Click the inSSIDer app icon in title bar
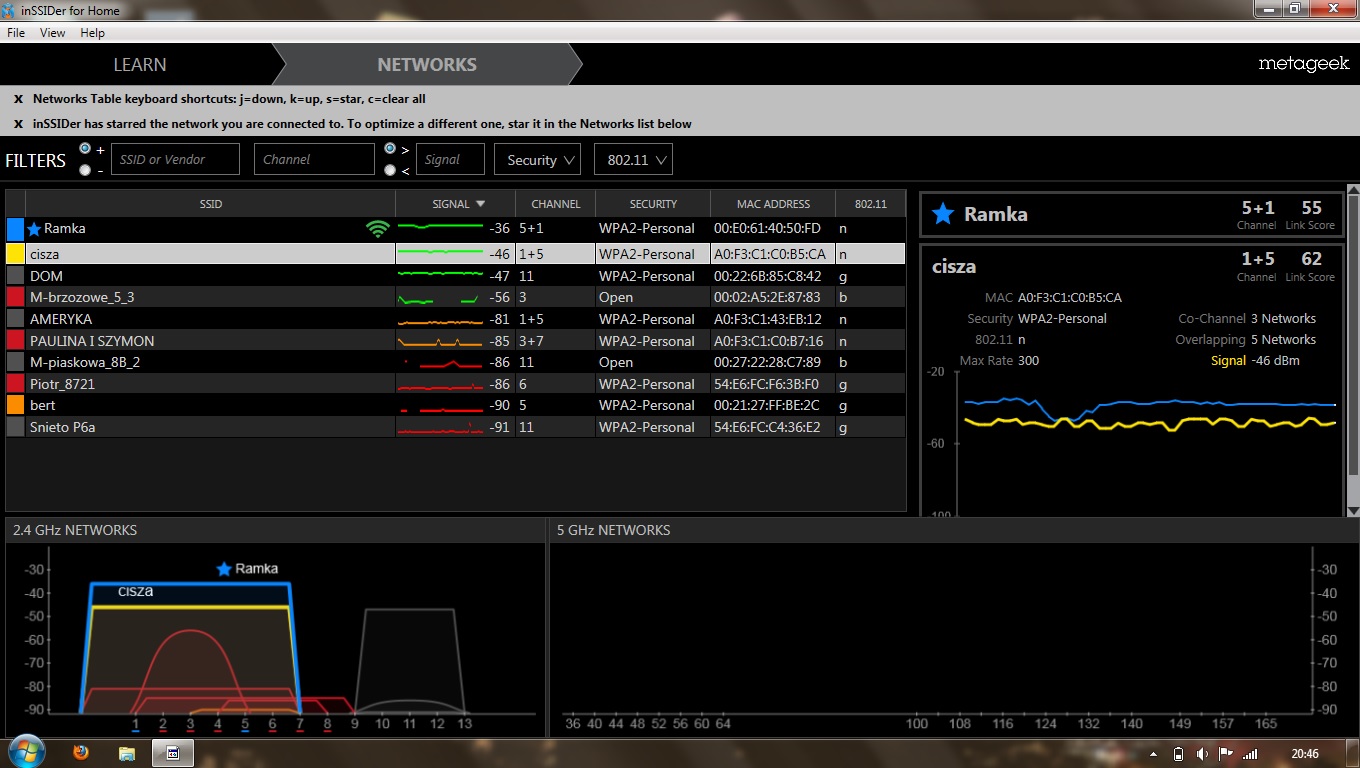The image size is (1360, 768). click(9, 10)
